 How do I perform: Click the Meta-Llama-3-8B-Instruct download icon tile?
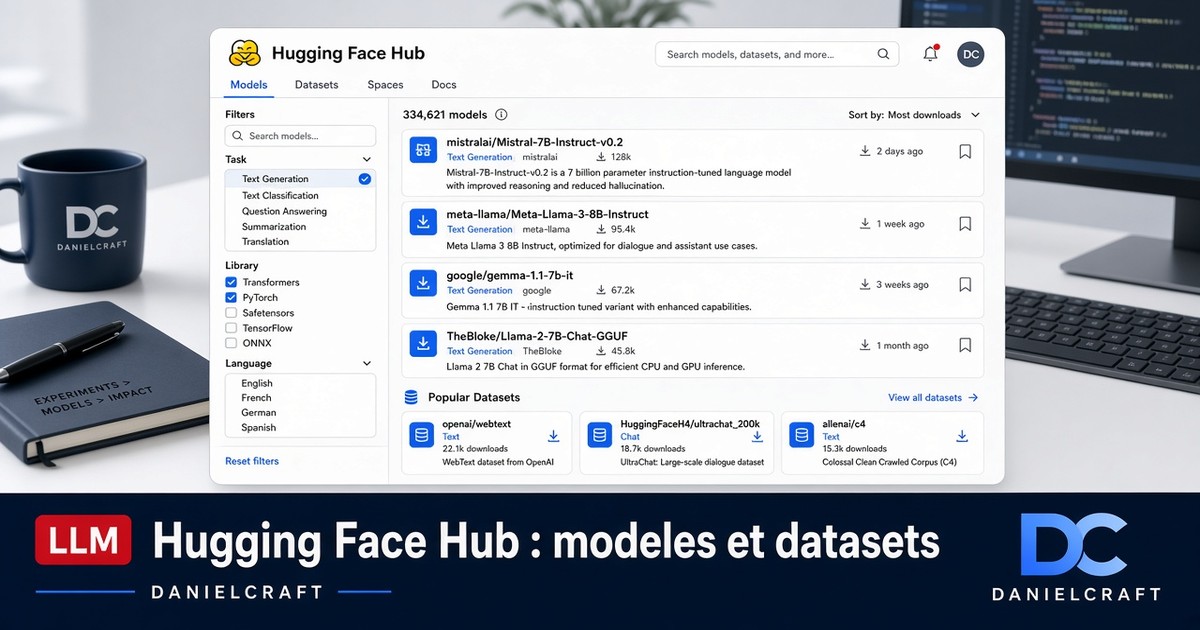pos(424,222)
